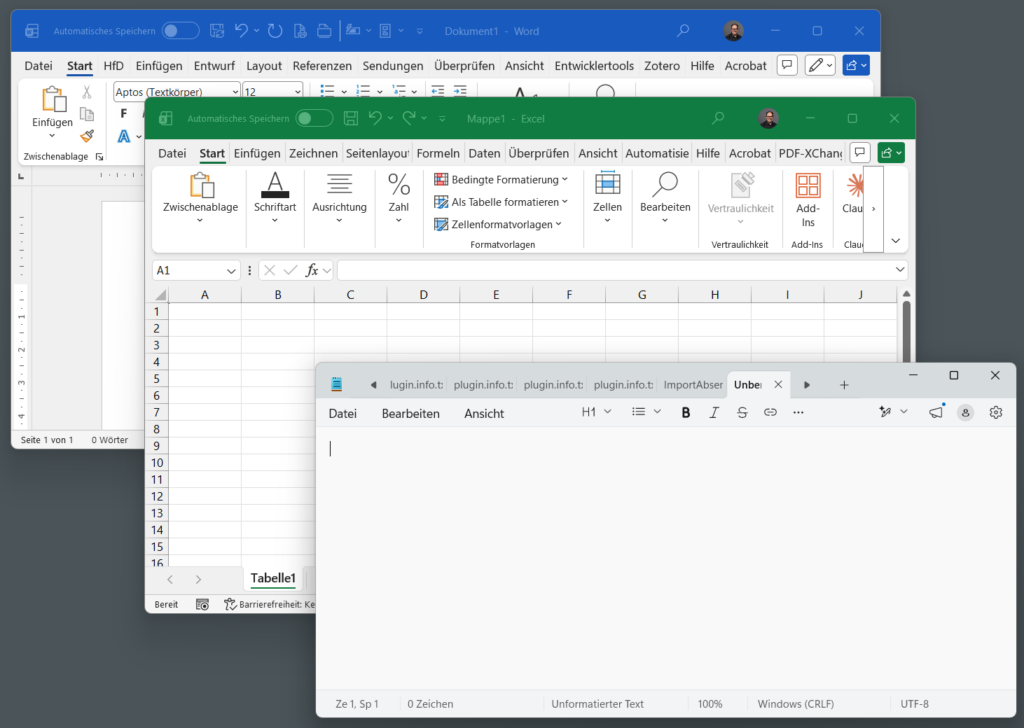This screenshot has width=1024, height=728.
Task: Click the Cut scissors icon in Word
Action: coord(86,93)
